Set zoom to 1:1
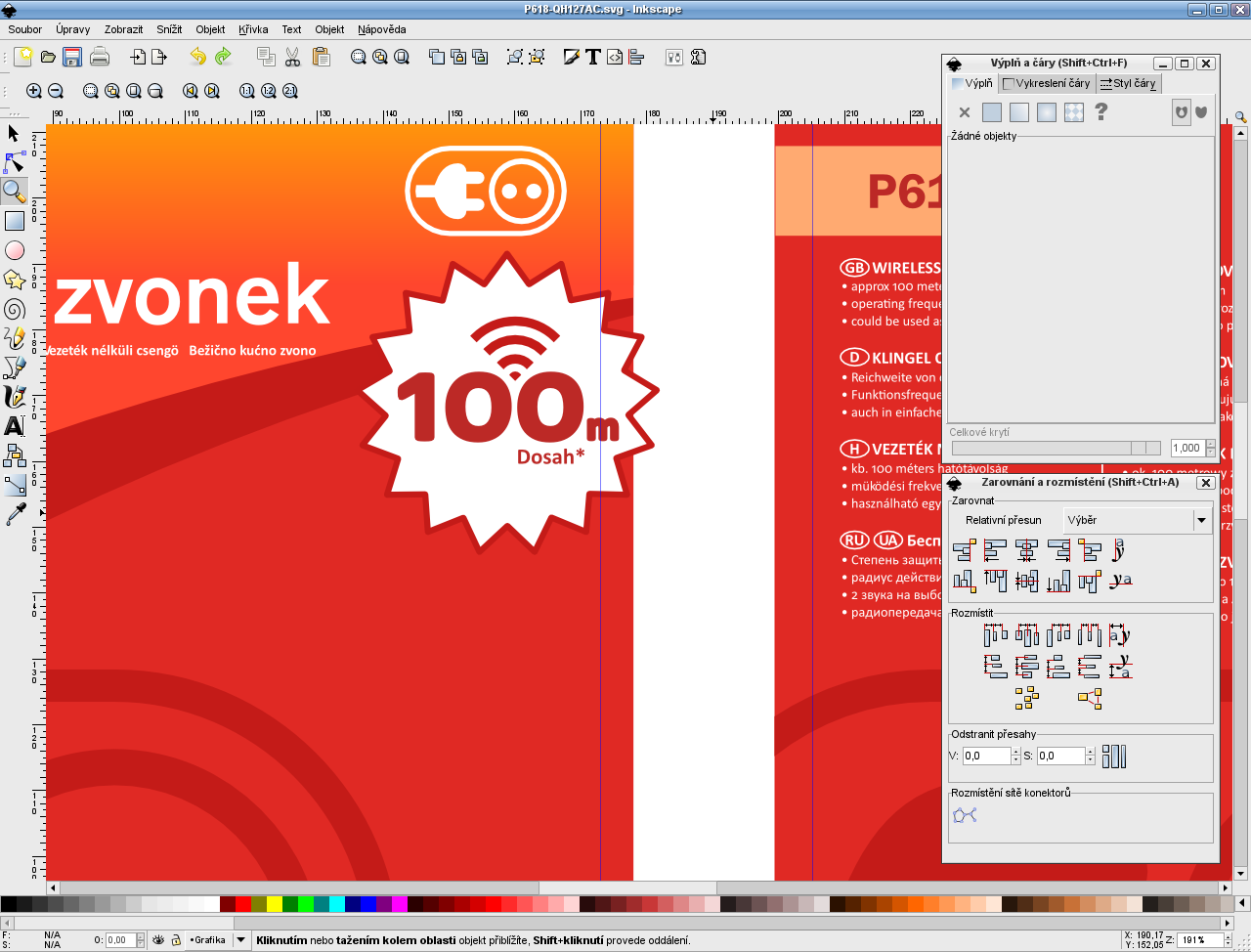This screenshot has width=1251, height=952. [x=247, y=91]
